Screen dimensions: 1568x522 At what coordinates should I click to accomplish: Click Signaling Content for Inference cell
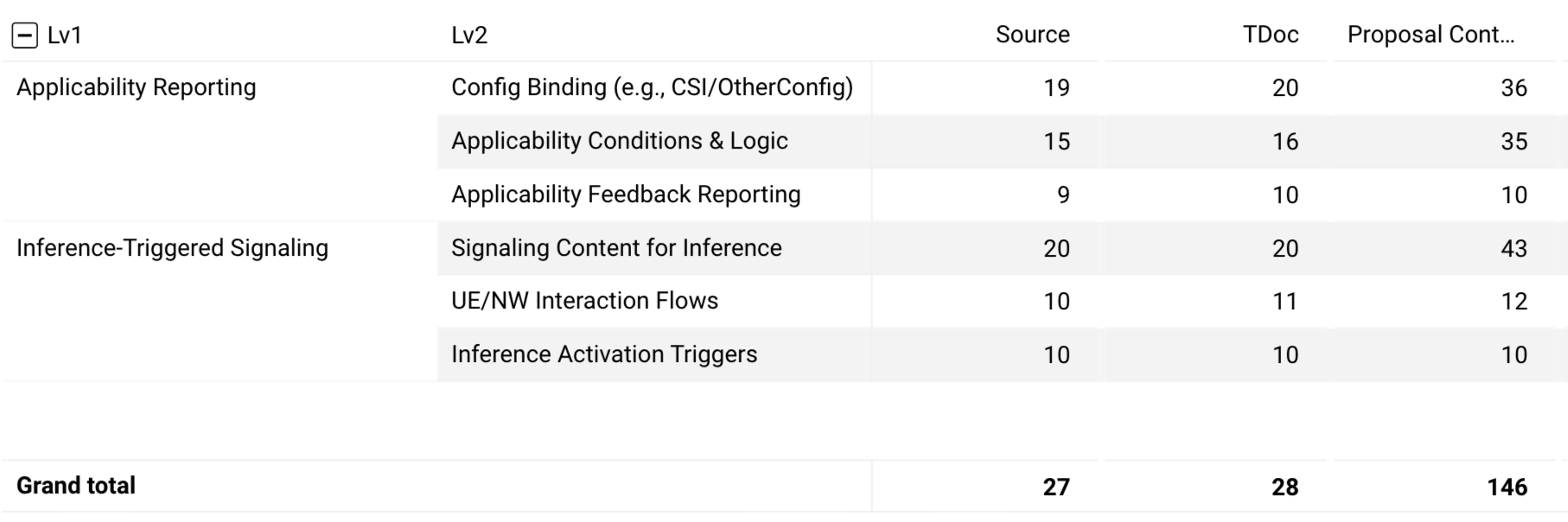tap(616, 248)
